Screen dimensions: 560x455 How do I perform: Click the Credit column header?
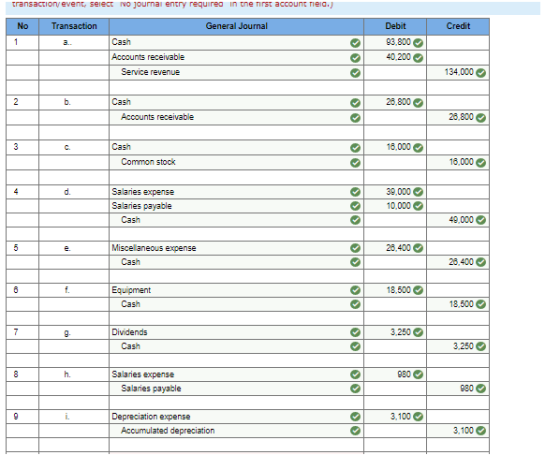(x=458, y=26)
